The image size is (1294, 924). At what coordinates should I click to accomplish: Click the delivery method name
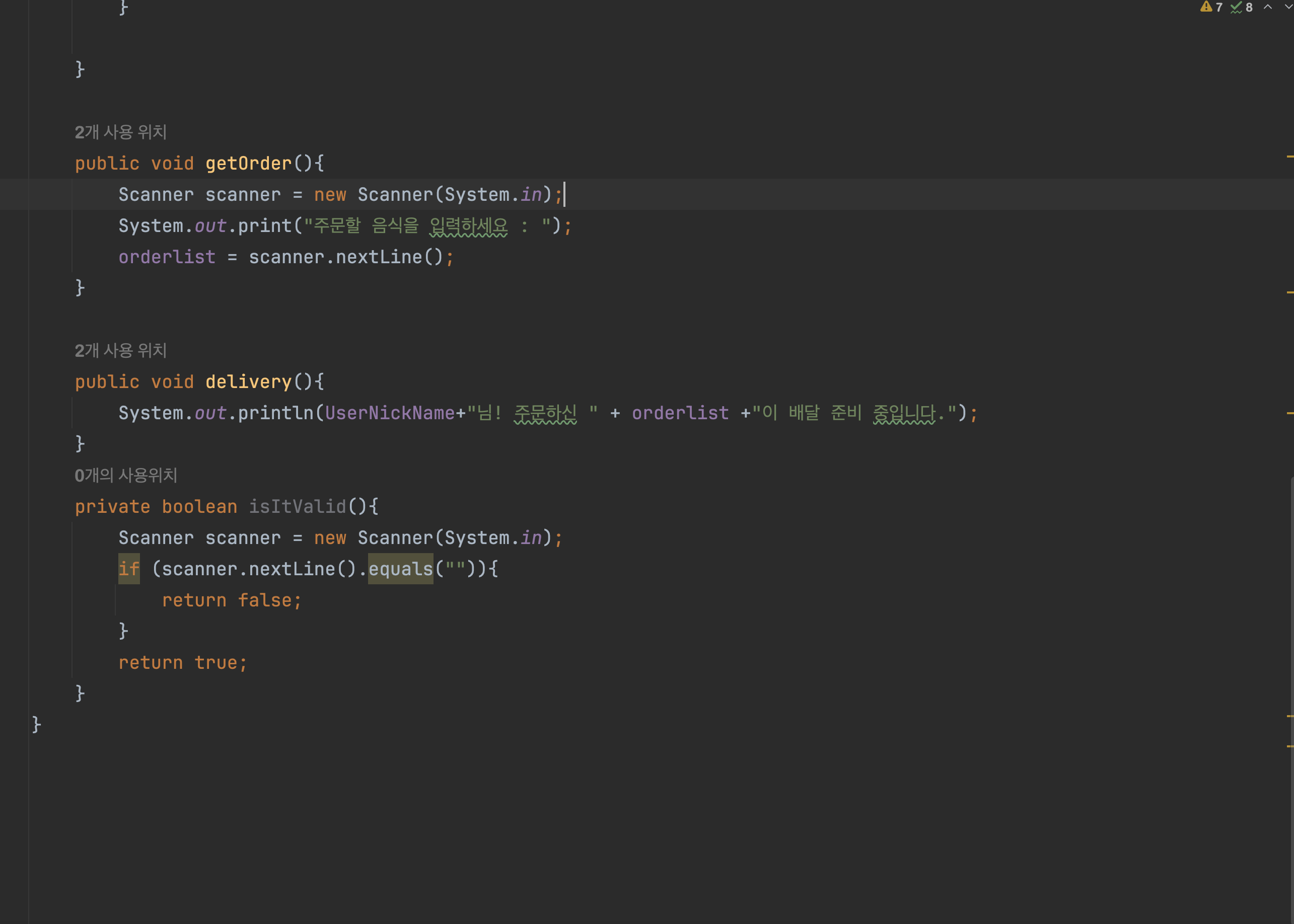pyautogui.click(x=248, y=382)
